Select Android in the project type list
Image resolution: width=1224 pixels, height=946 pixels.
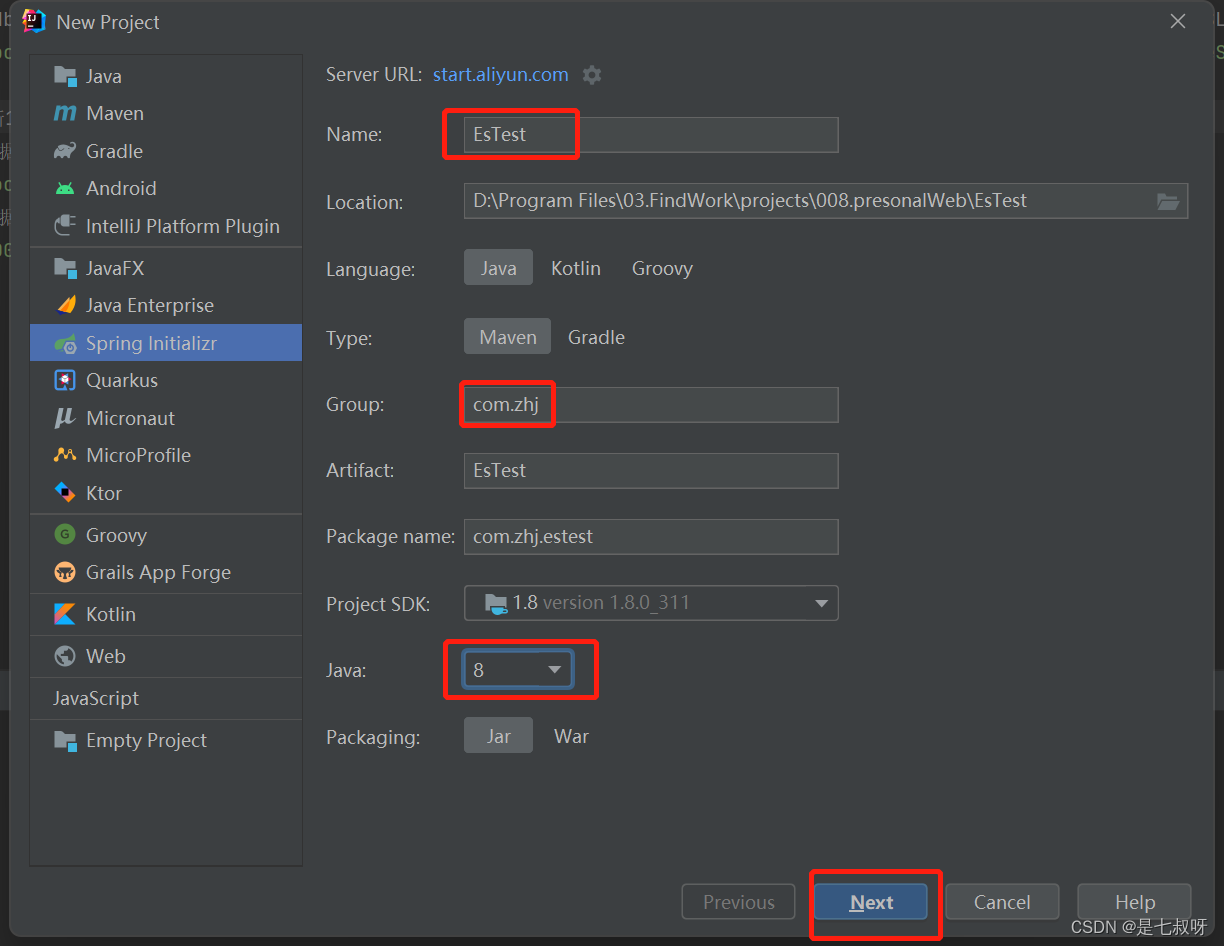point(166,189)
